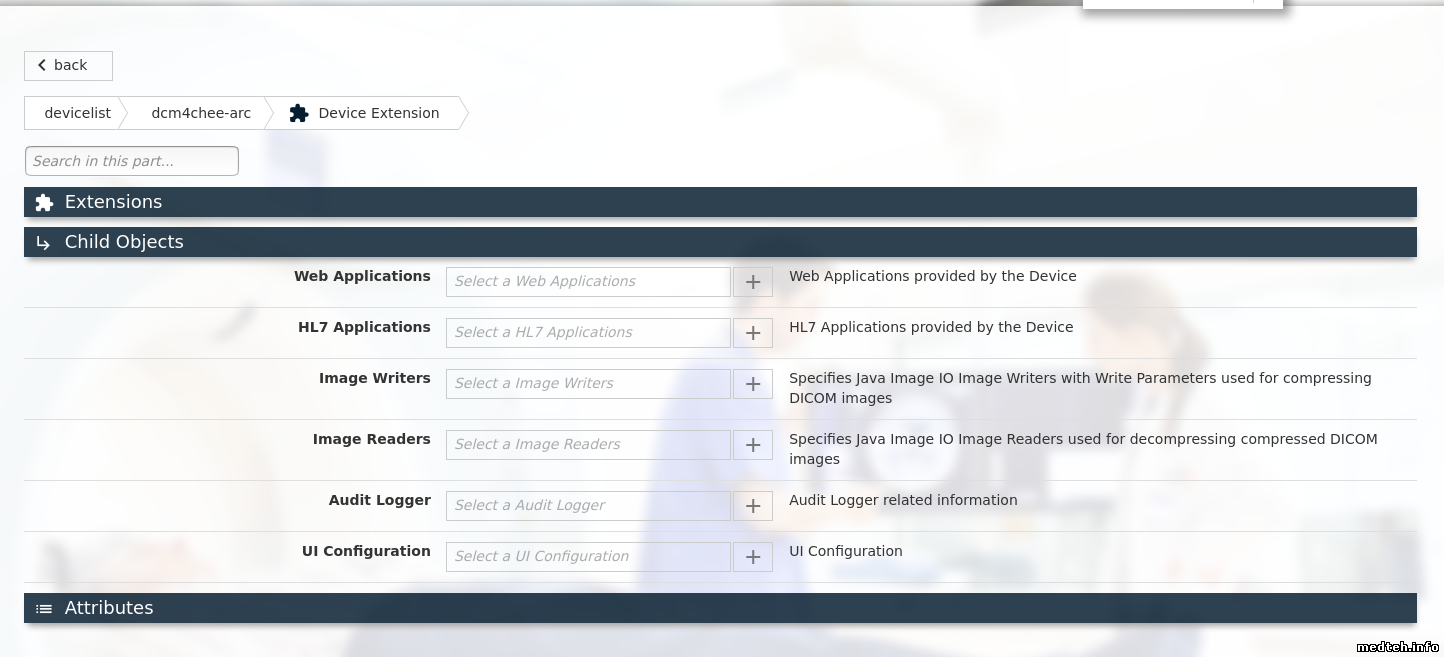Add UI Configuration via plus icon

point(753,557)
